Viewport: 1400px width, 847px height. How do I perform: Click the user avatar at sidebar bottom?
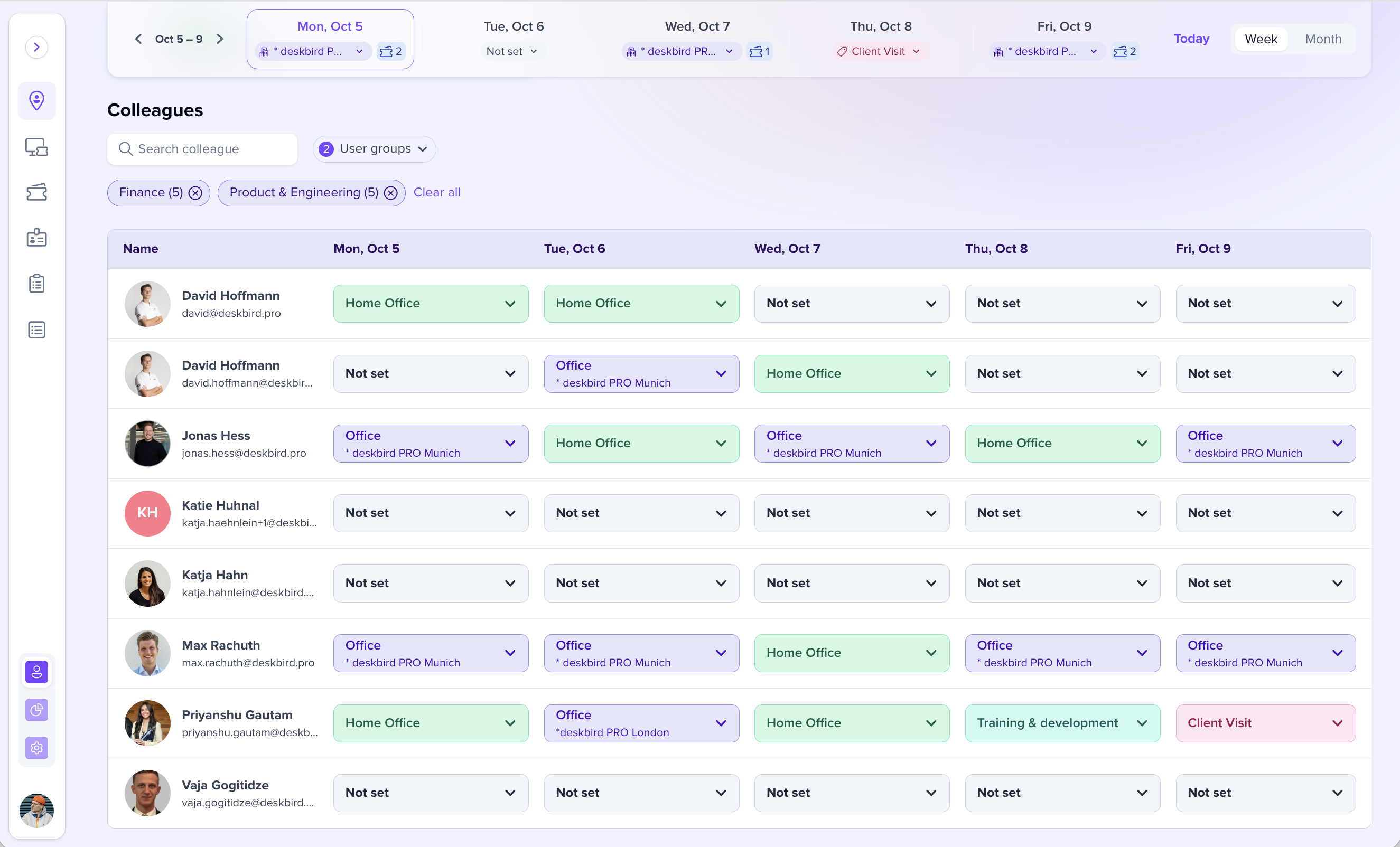tap(36, 810)
